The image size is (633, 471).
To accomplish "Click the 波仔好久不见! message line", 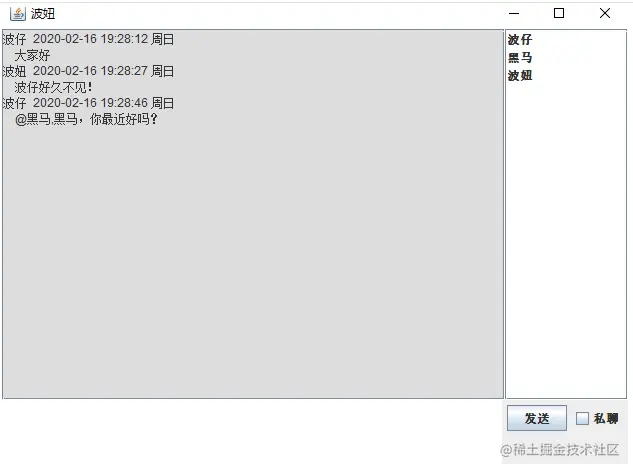I will [x=53, y=87].
